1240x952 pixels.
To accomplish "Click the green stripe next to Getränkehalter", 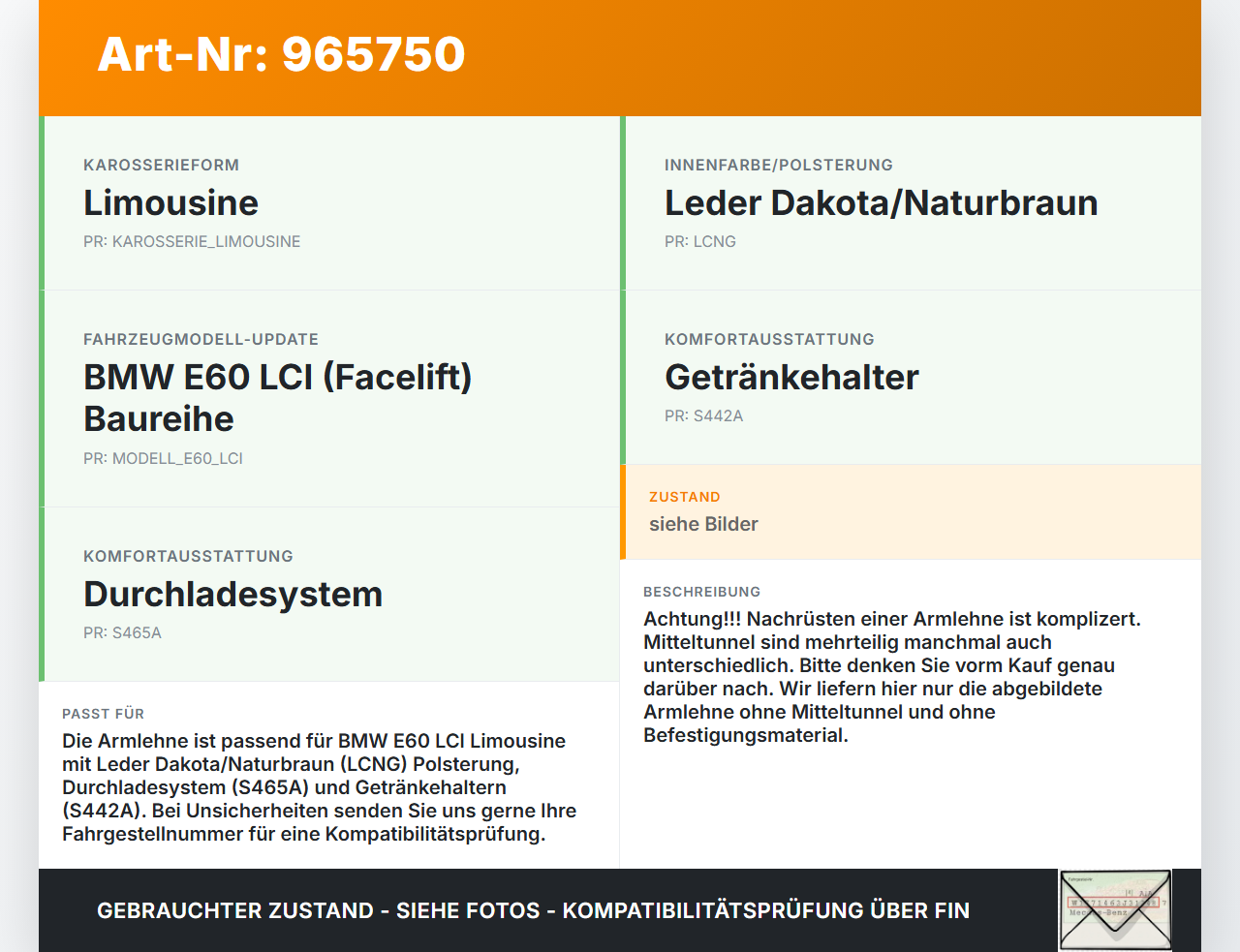I will [623, 377].
